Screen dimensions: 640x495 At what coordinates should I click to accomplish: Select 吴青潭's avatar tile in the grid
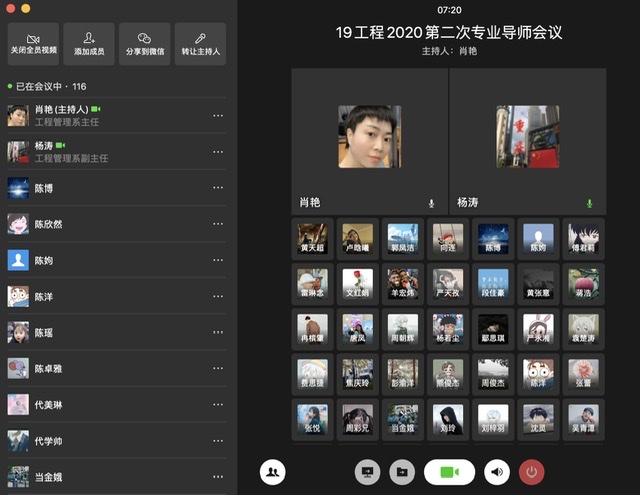coord(584,420)
